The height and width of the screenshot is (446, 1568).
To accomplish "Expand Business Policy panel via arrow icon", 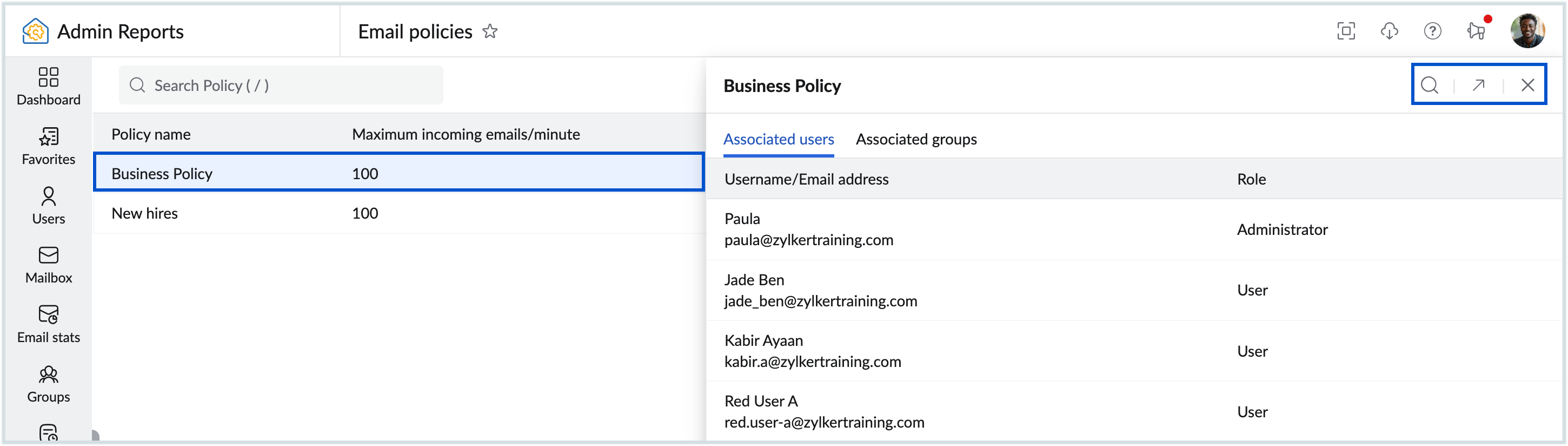I will point(1479,86).
